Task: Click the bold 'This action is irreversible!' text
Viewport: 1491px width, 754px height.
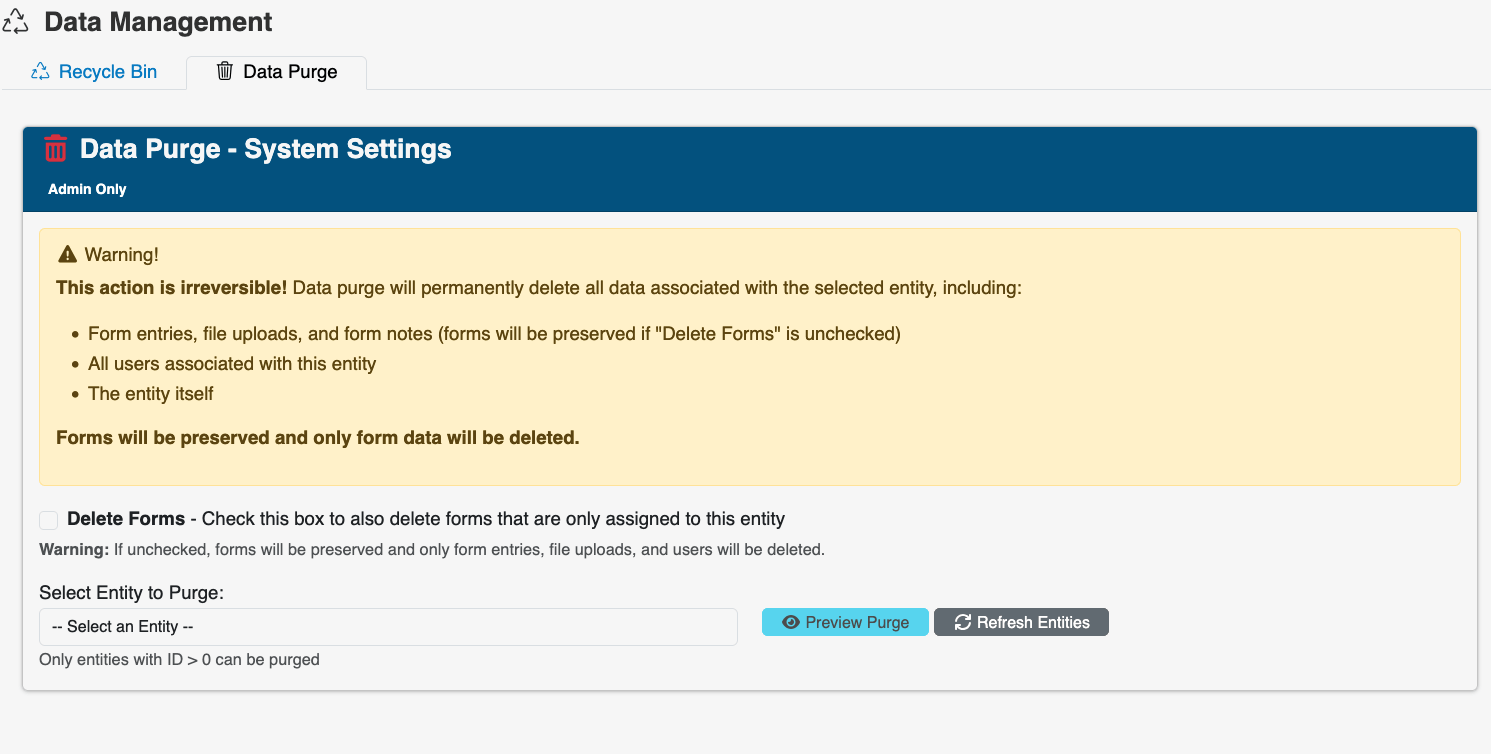Action: (x=172, y=288)
